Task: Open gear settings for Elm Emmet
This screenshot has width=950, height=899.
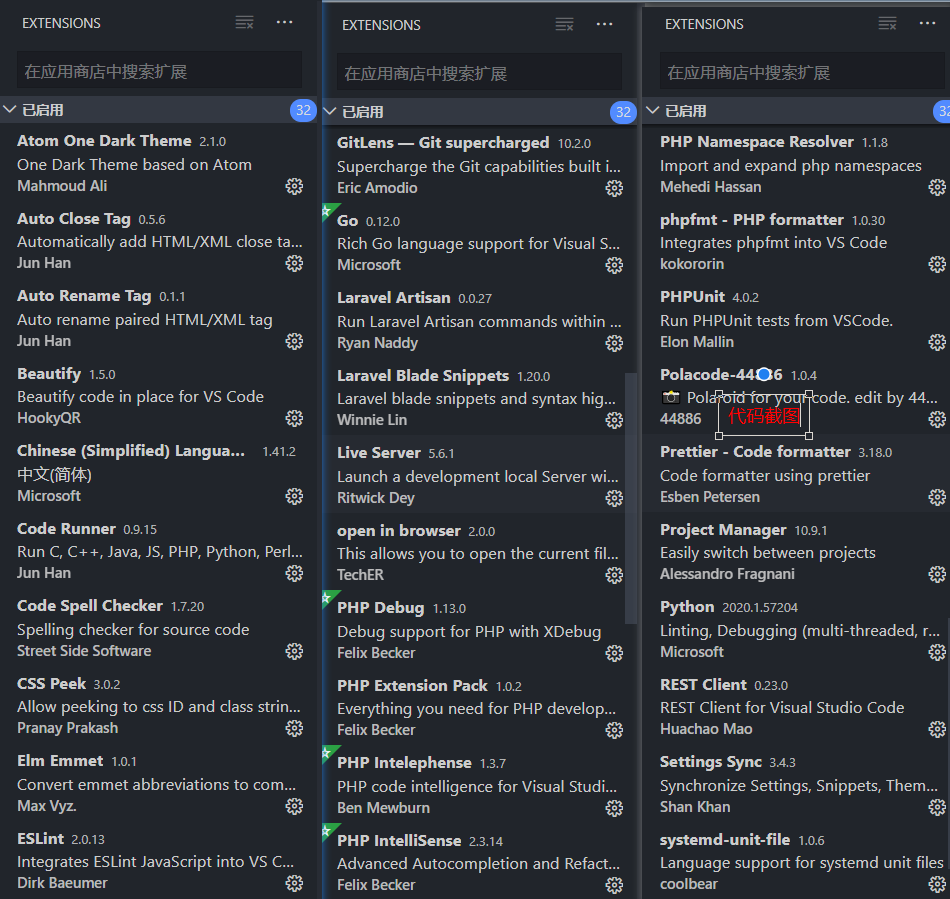Action: tap(294, 806)
